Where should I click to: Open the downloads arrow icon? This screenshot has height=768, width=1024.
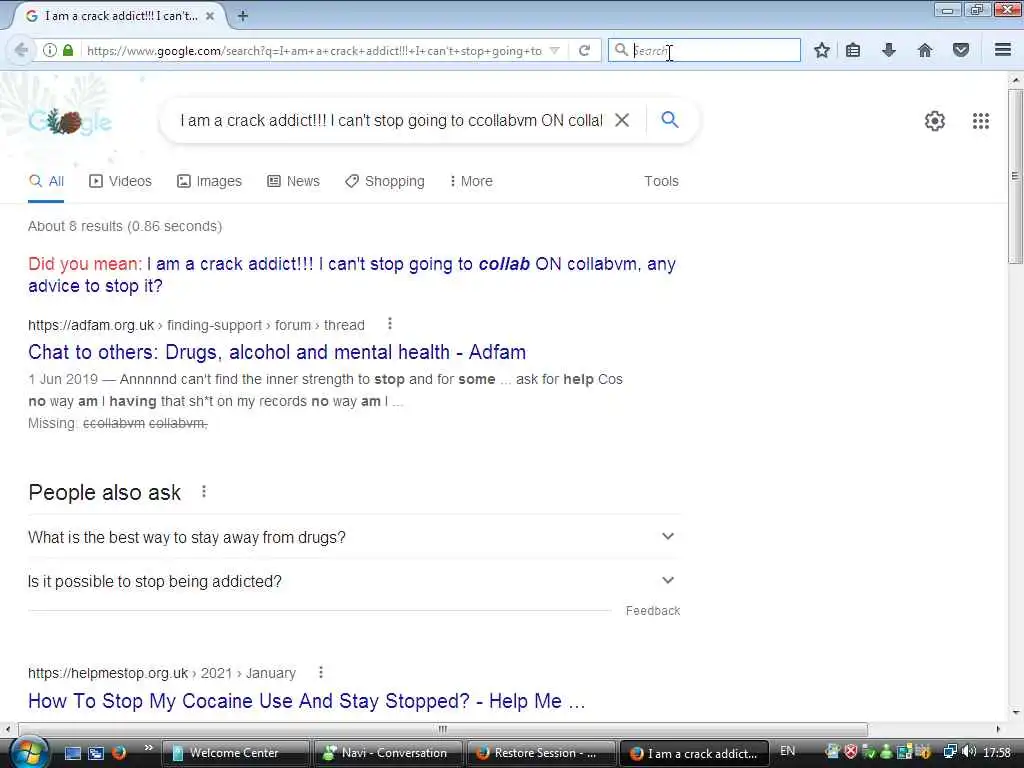[889, 50]
